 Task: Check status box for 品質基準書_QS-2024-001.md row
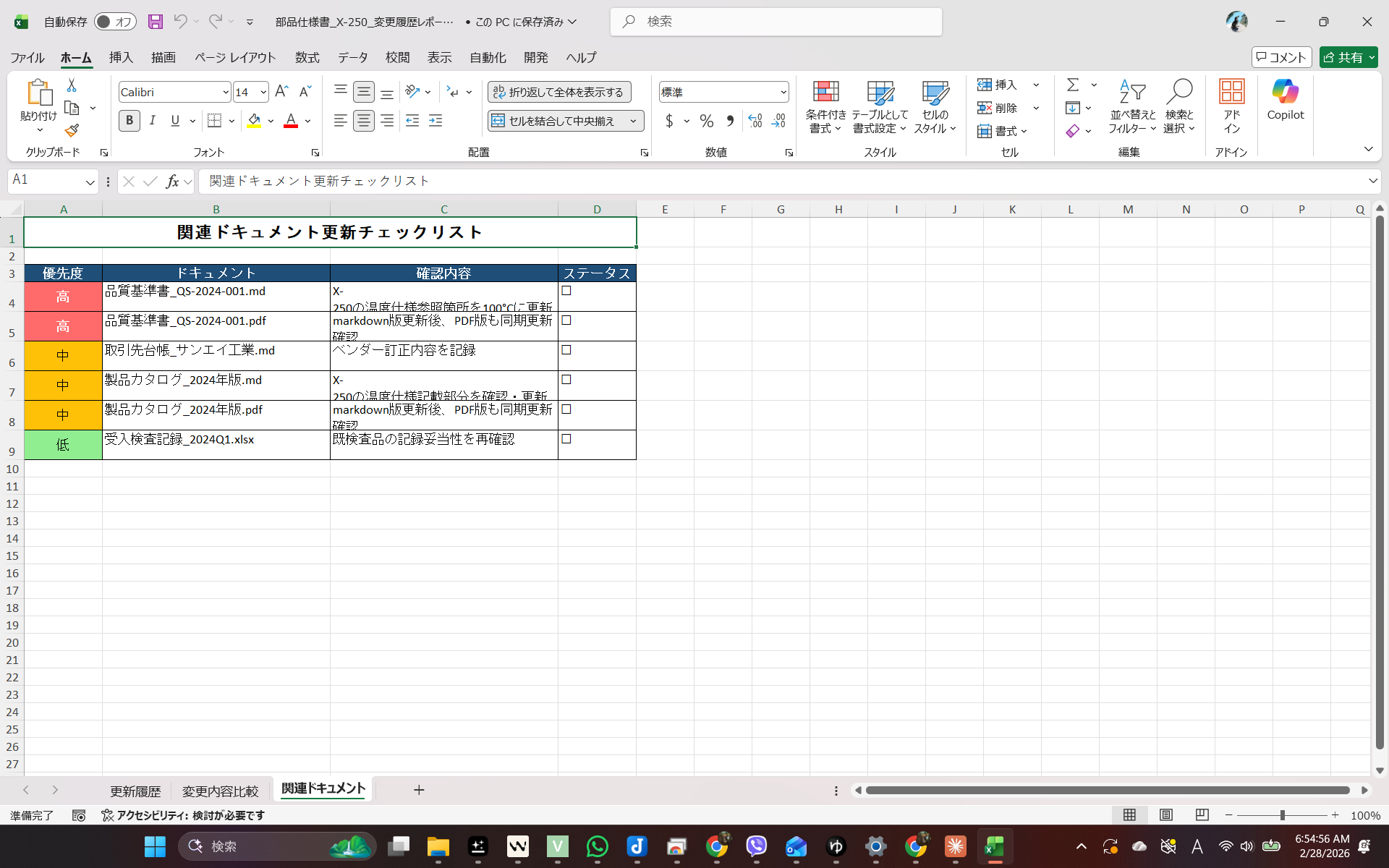click(566, 291)
